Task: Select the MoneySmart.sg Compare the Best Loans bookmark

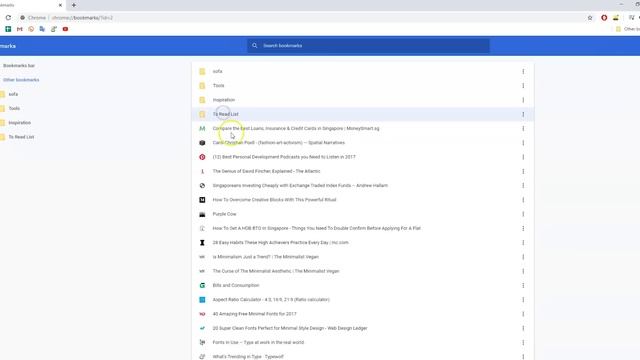Action: (362, 129)
